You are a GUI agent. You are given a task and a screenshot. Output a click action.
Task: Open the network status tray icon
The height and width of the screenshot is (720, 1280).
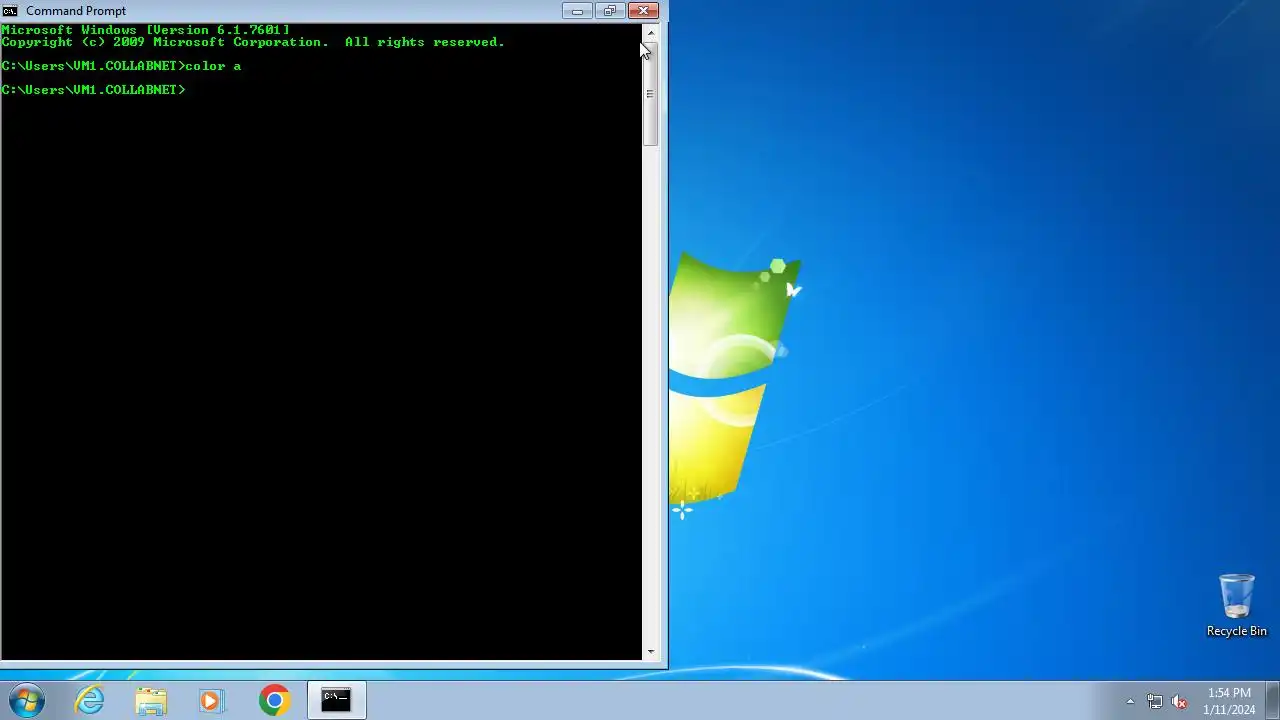(1155, 701)
